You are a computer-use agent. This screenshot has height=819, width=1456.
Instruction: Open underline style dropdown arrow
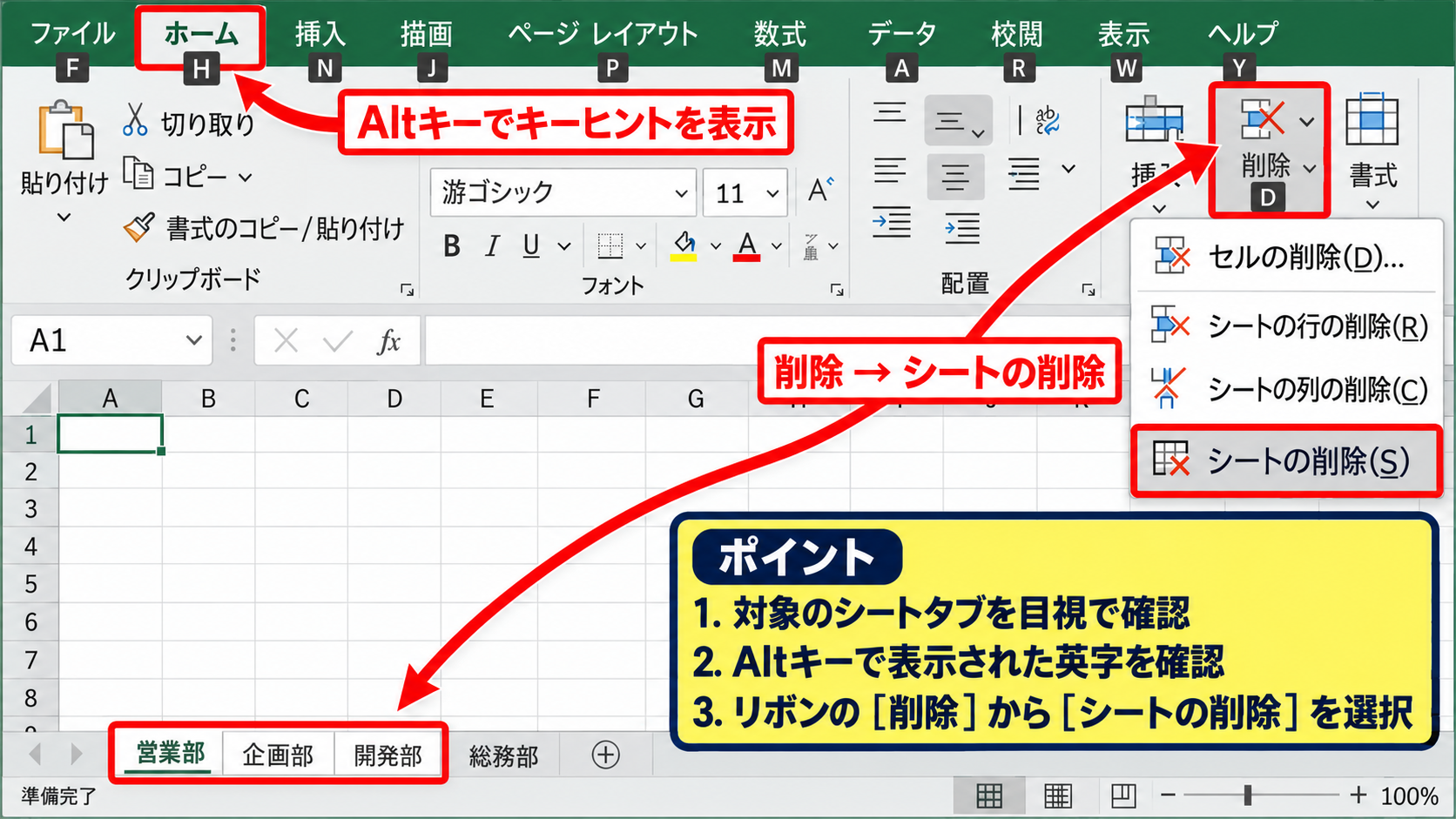(x=564, y=246)
